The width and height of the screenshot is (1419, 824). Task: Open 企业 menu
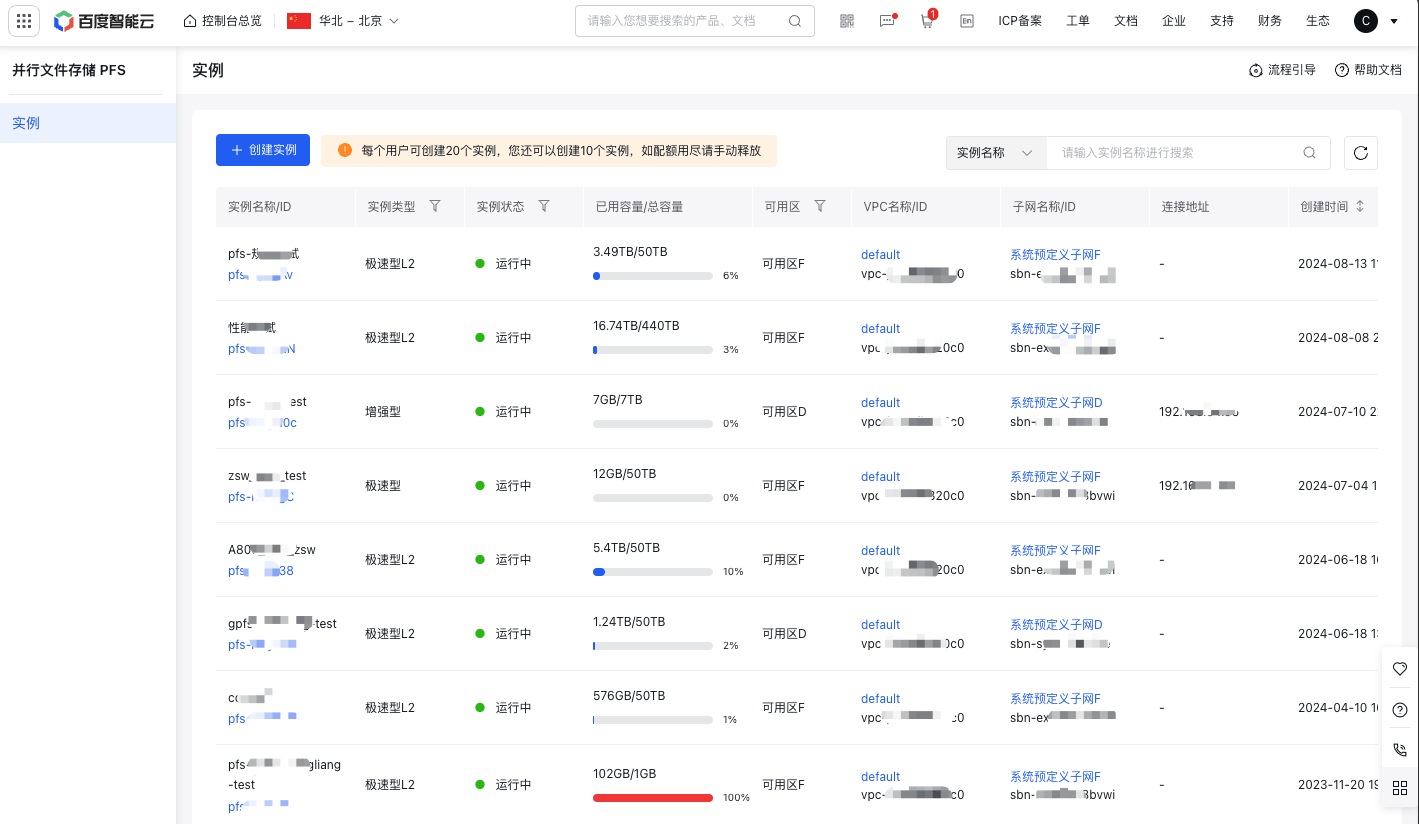click(x=1174, y=20)
